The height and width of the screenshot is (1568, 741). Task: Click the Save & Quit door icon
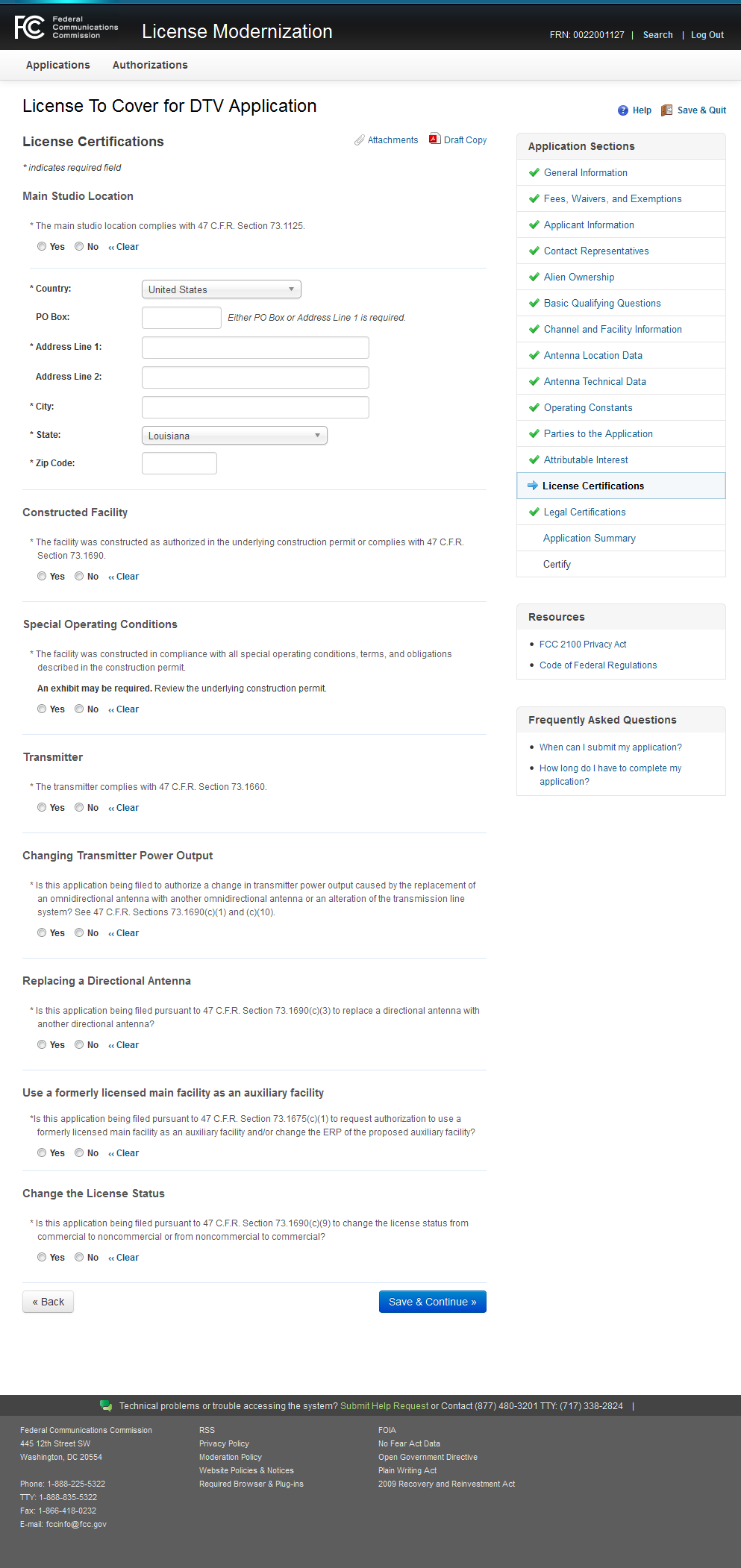pyautogui.click(x=666, y=110)
